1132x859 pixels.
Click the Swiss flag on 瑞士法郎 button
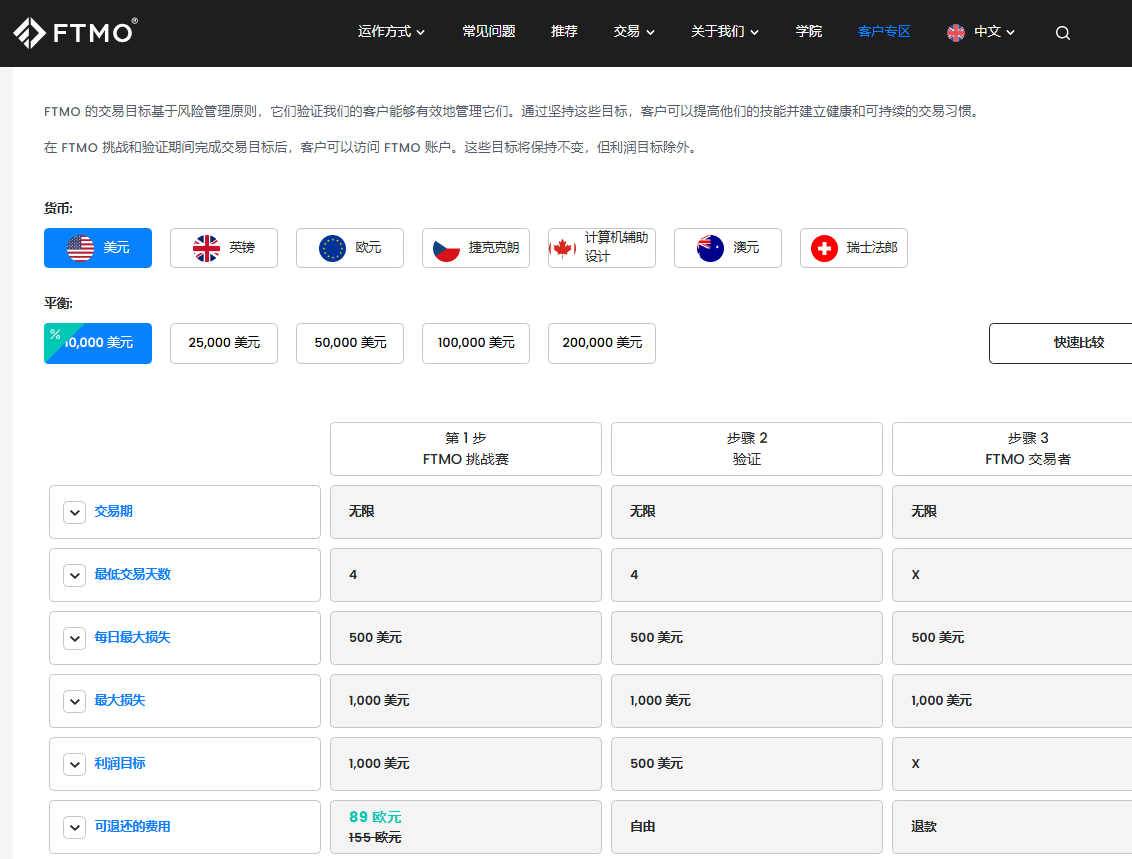point(824,248)
